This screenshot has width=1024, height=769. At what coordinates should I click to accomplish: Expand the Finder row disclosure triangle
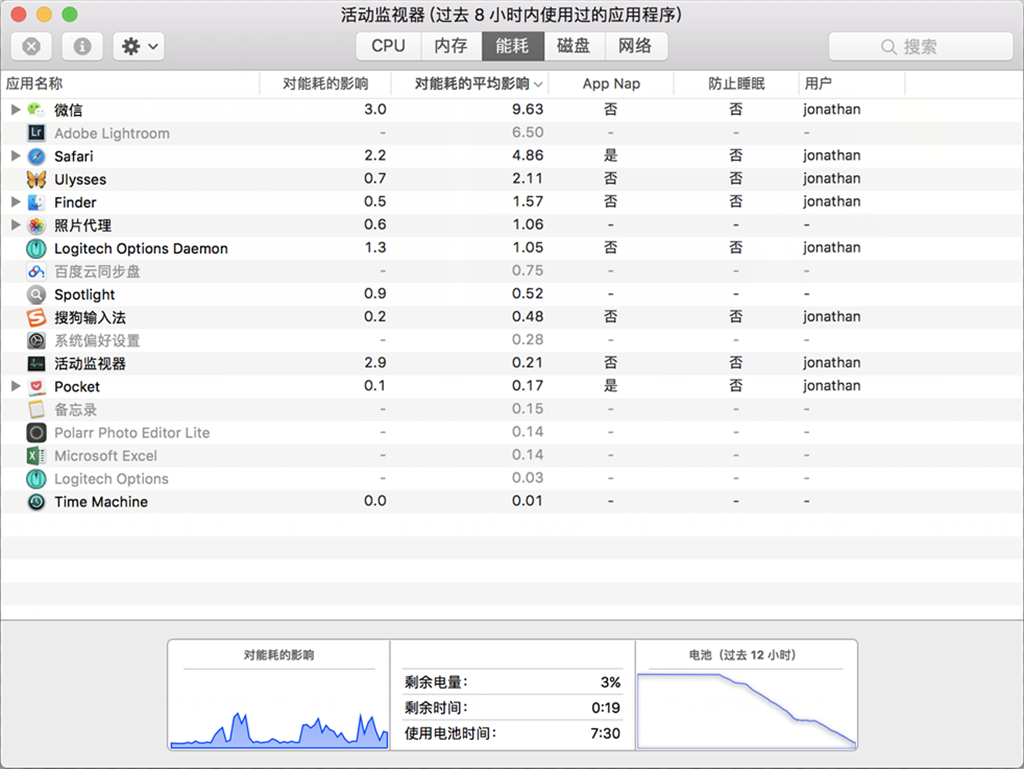(15, 202)
